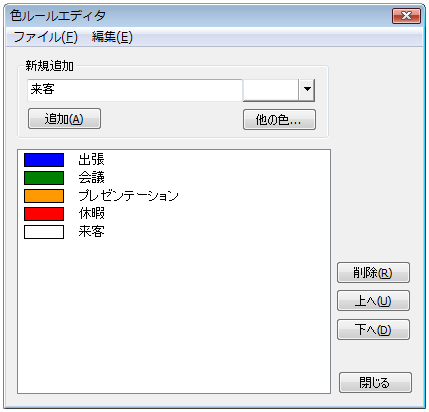Image resolution: width=429 pixels, height=412 pixels.
Task: Select the orange swatch for プレゼンテーション
Action: tap(44, 196)
